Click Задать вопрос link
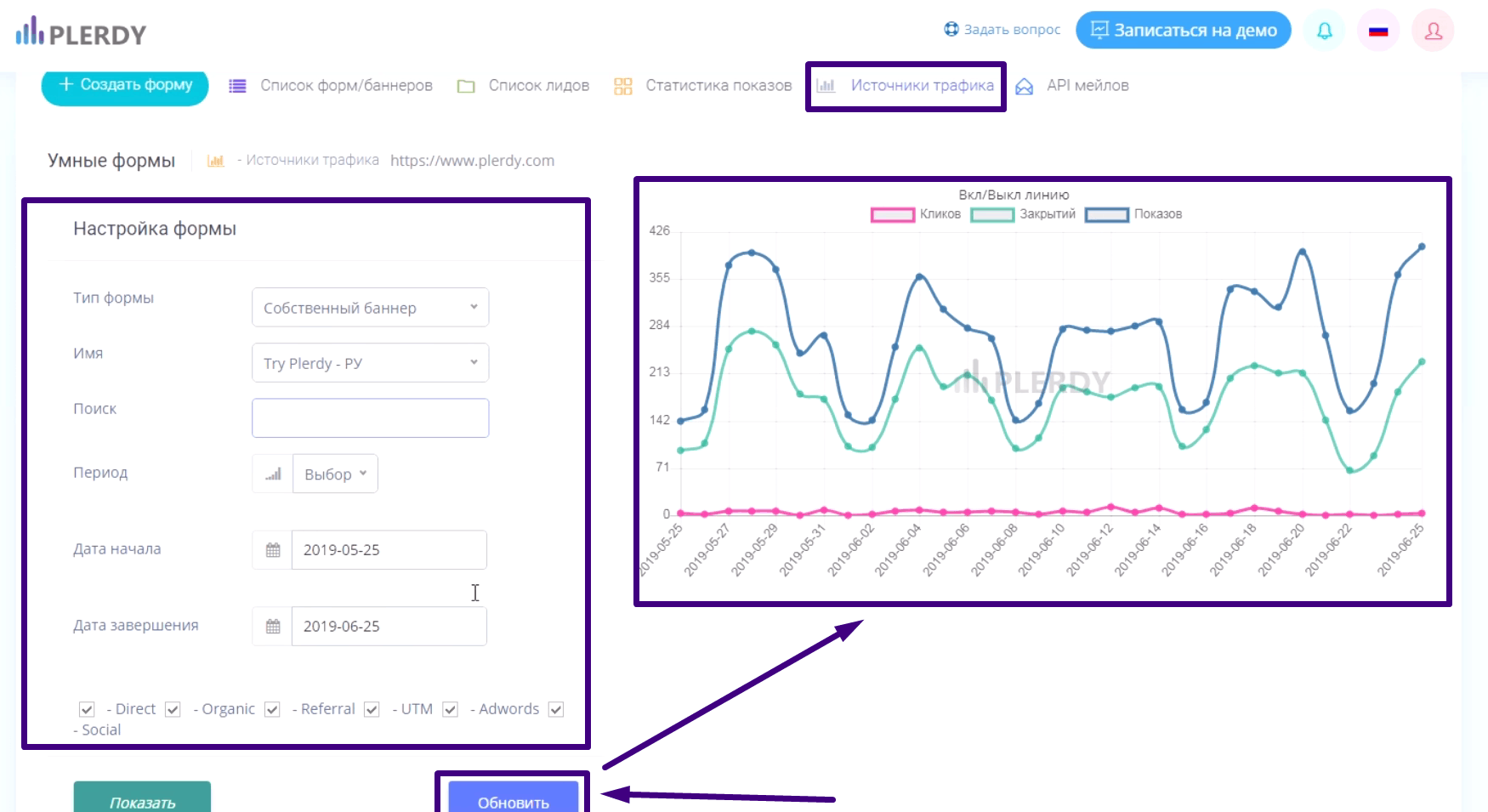This screenshot has height=812, width=1488. click(1012, 30)
